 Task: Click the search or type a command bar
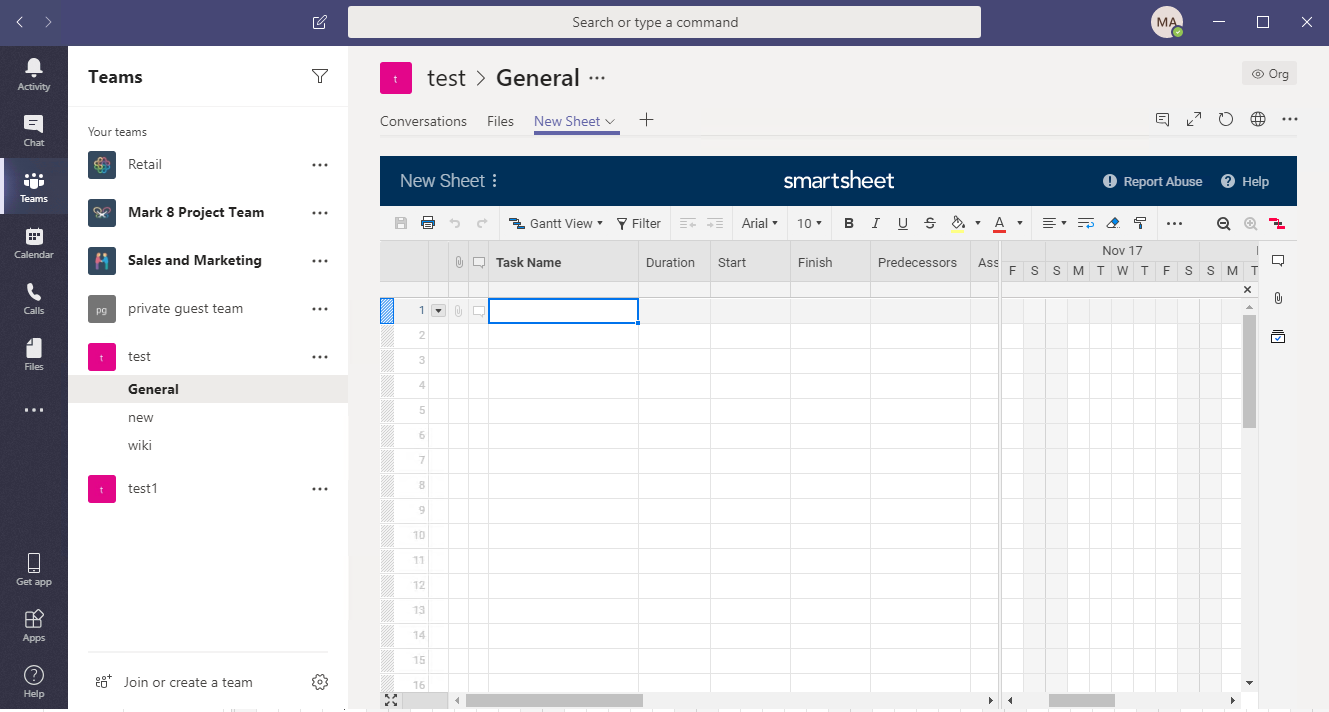(x=663, y=22)
